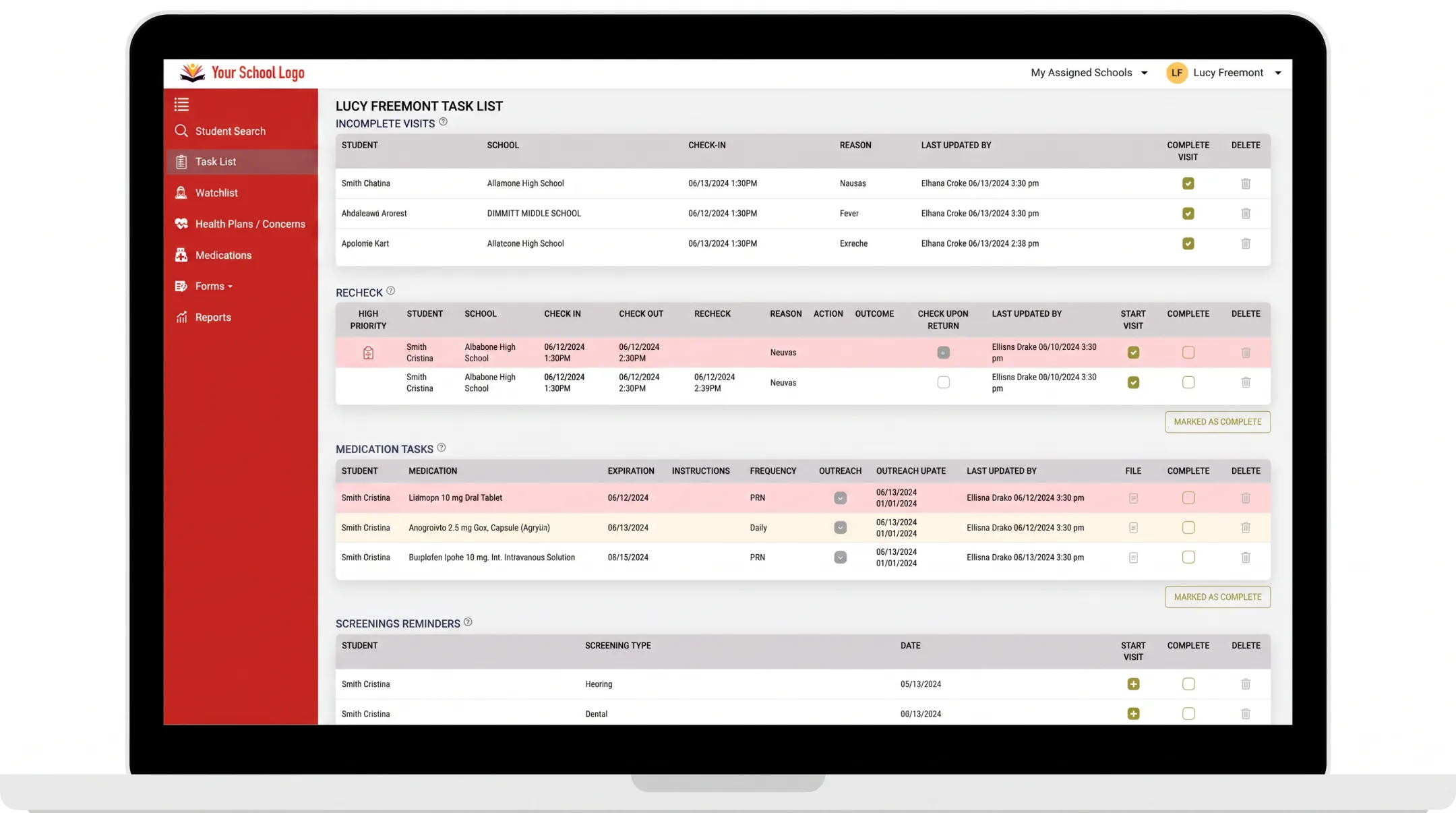Open the Lucy Freemont user menu

pyautogui.click(x=1237, y=73)
